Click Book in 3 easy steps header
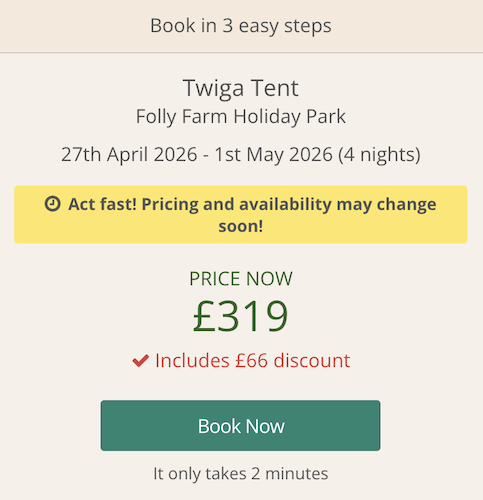This screenshot has width=483, height=500. pos(241,26)
